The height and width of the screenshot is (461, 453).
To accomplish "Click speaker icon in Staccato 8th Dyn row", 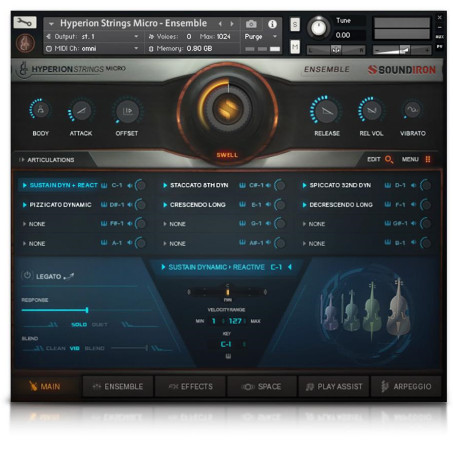I will coord(268,185).
